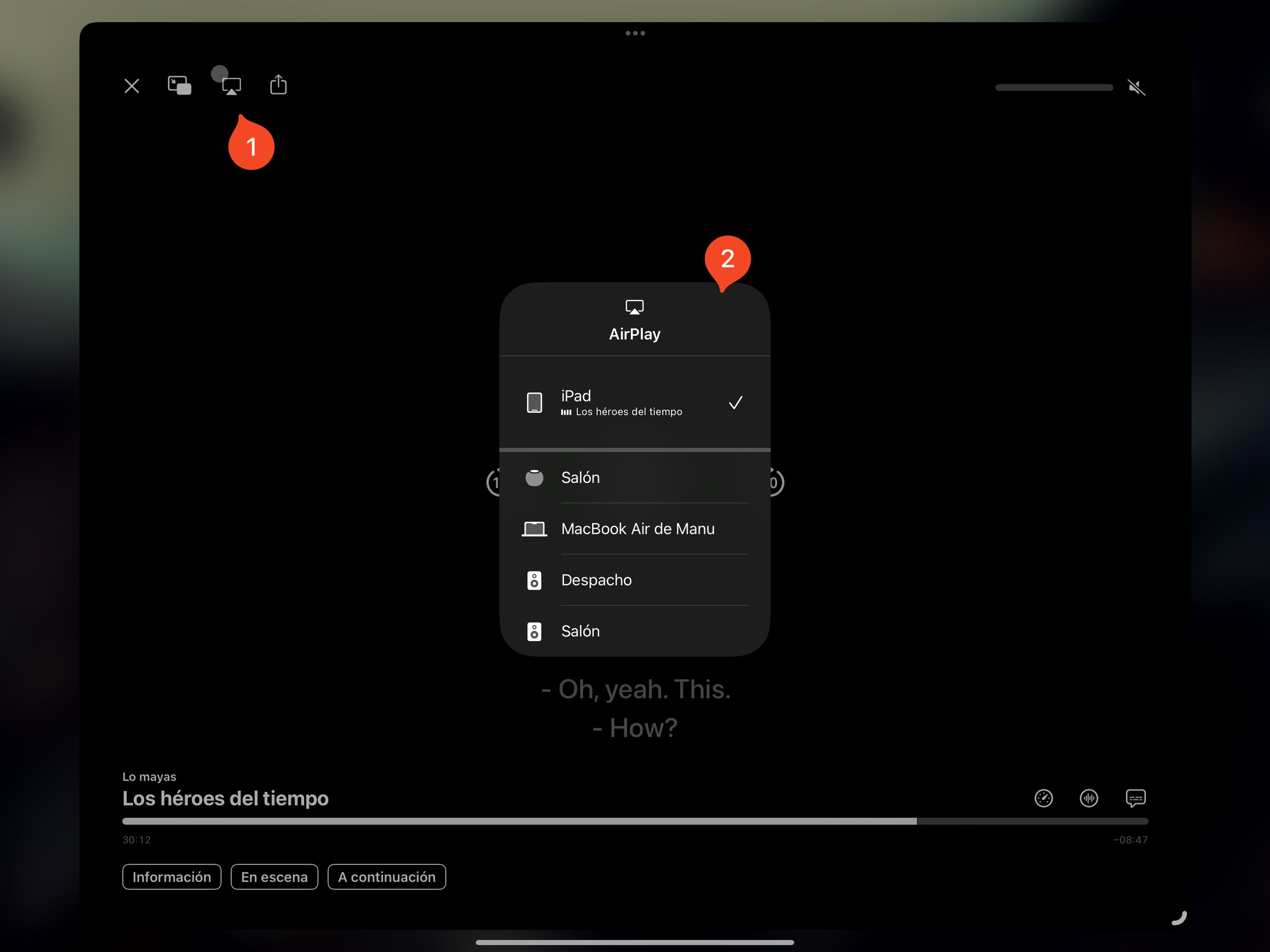Tap the home indicator bar

634,942
